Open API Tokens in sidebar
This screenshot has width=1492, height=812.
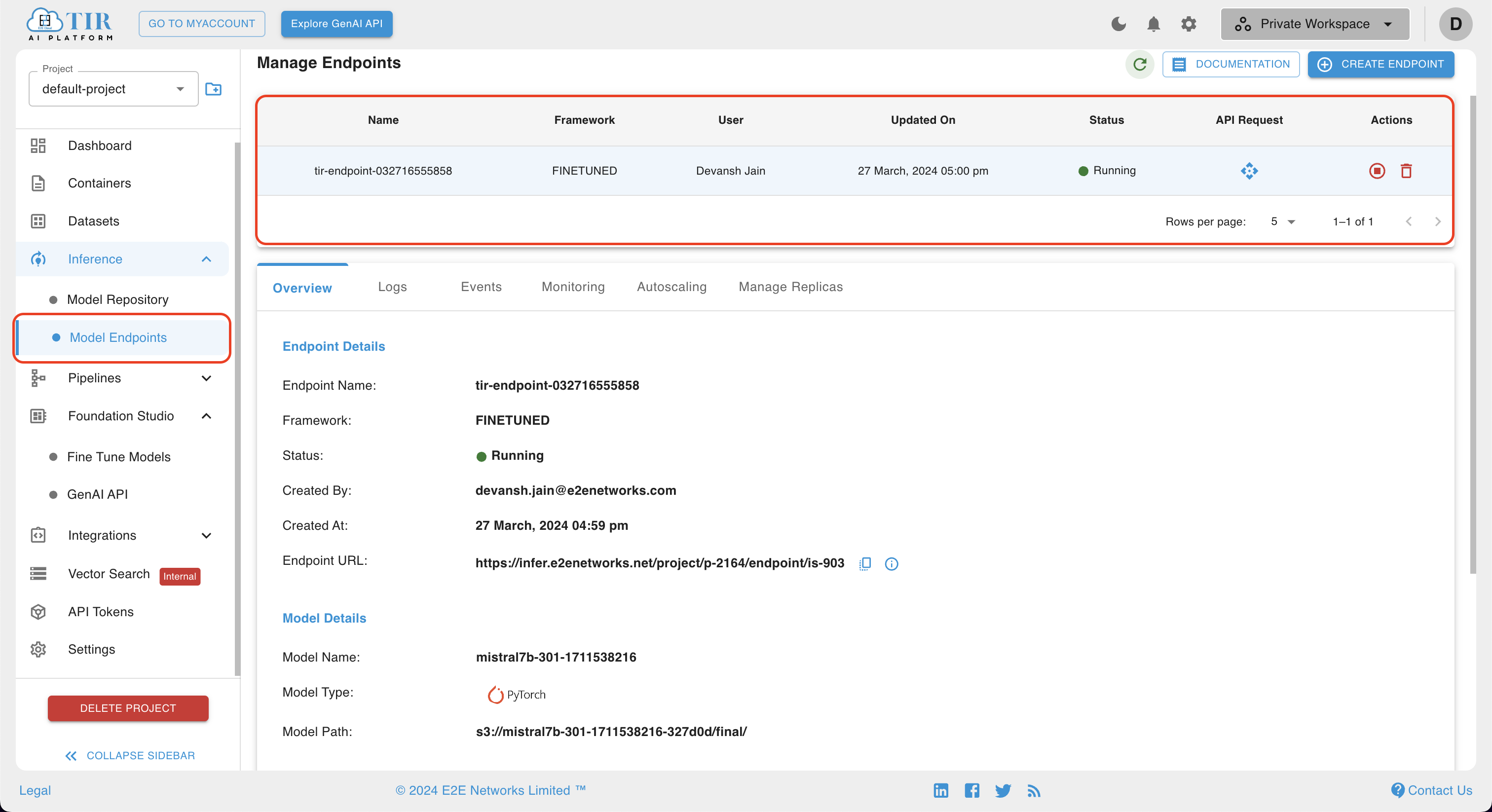(123, 612)
